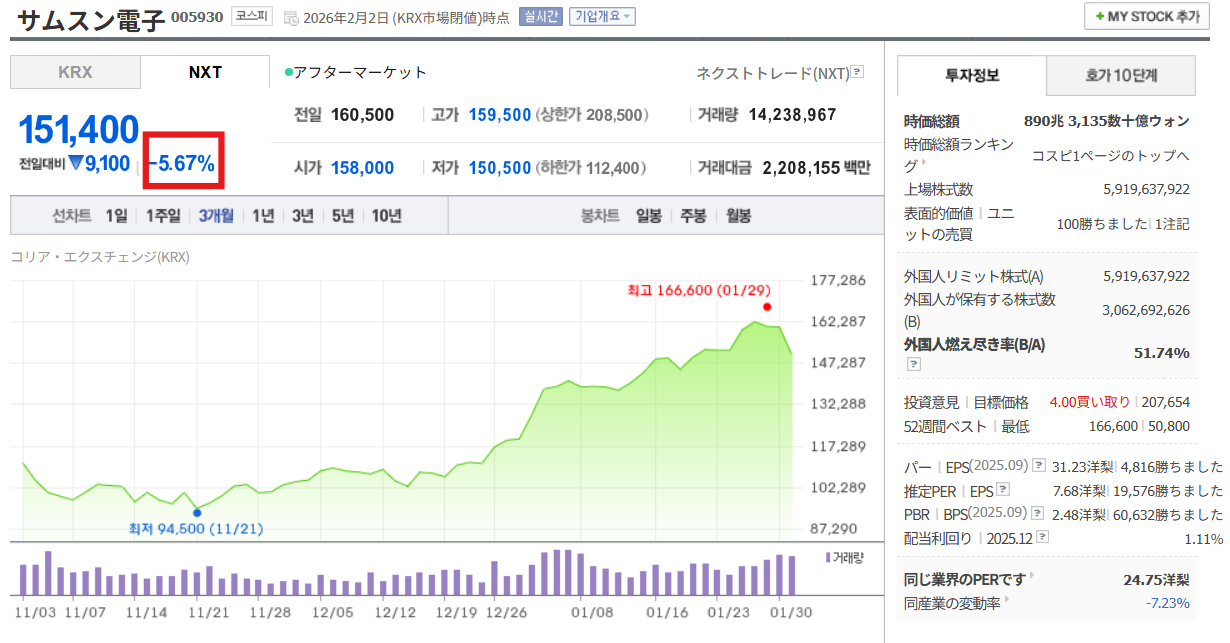This screenshot has width=1230, height=643.
Task: Select the 1년 chart period
Action: tap(263, 215)
